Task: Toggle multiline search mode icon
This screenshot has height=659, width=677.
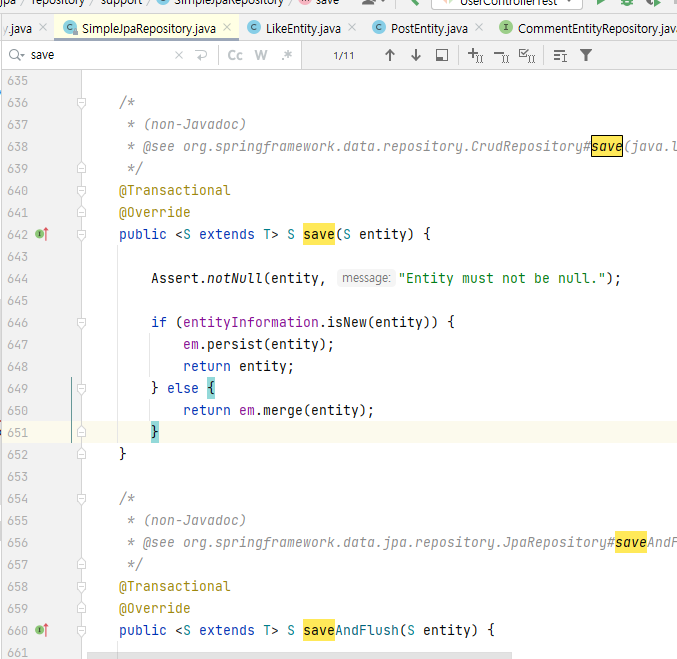Action: (560, 55)
